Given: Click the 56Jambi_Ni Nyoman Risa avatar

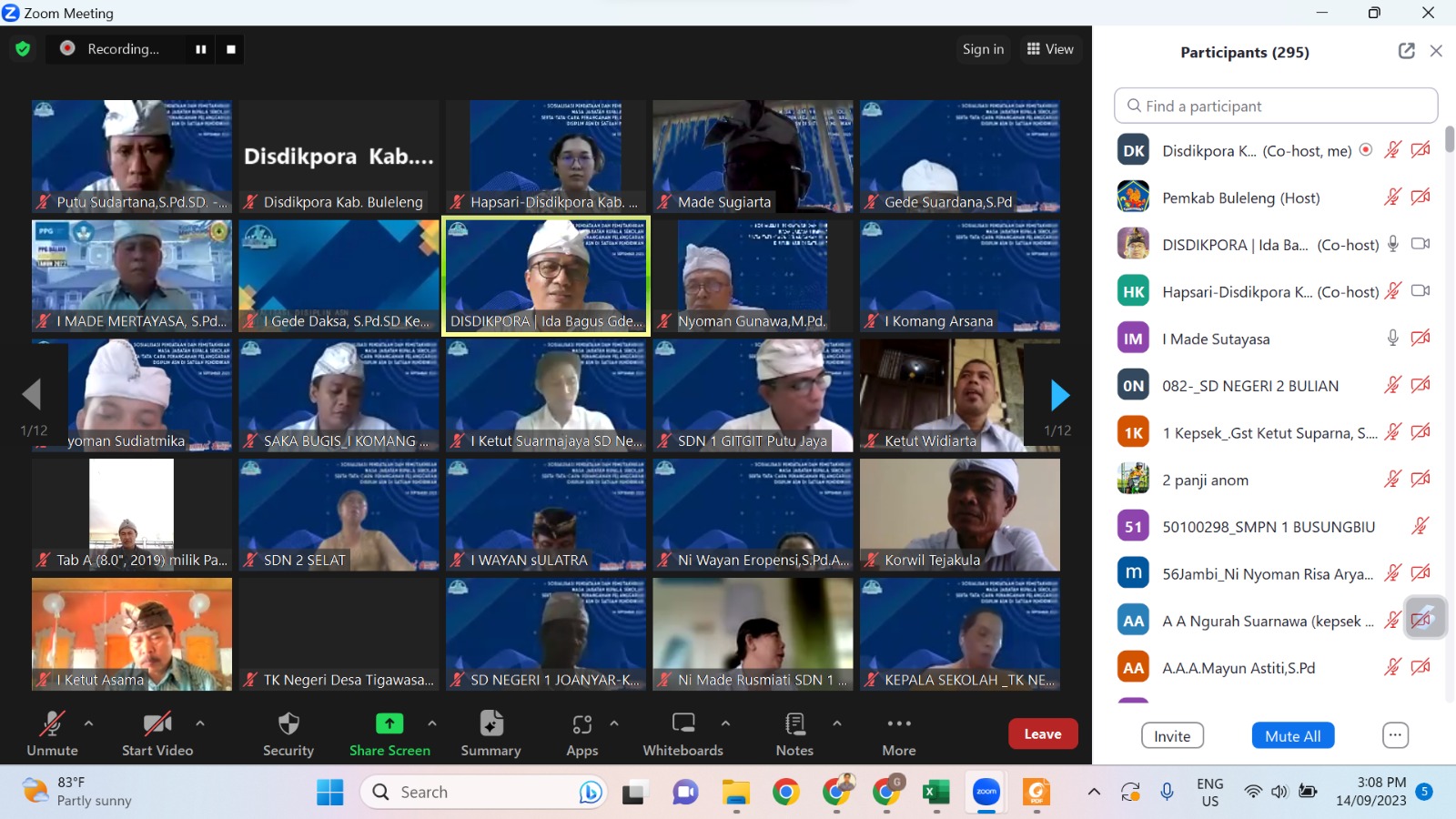Looking at the screenshot, I should [1133, 572].
